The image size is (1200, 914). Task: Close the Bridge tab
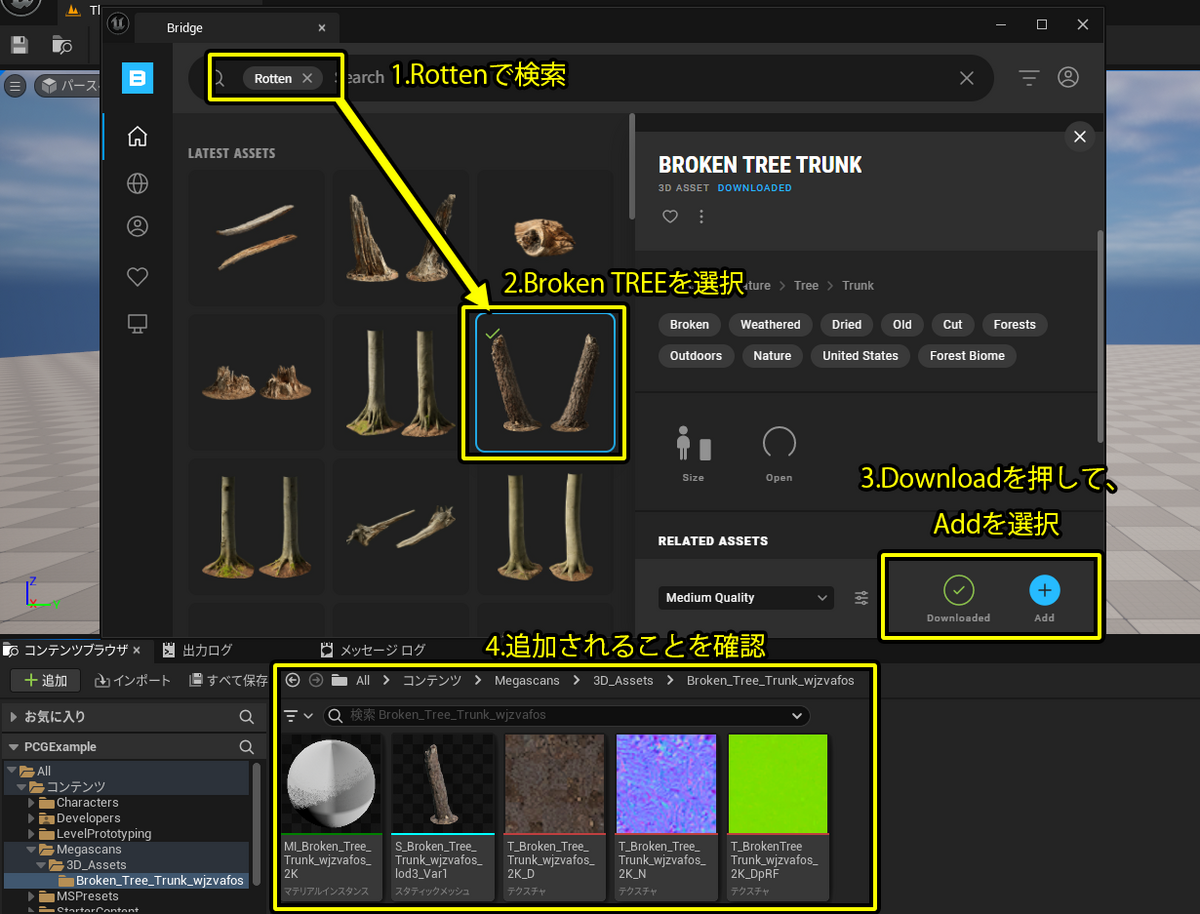pyautogui.click(x=321, y=28)
